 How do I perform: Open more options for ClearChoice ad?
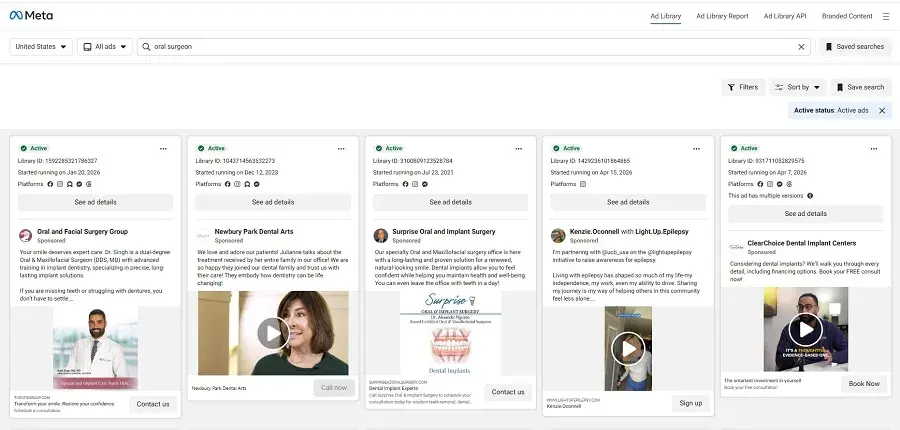click(874, 149)
